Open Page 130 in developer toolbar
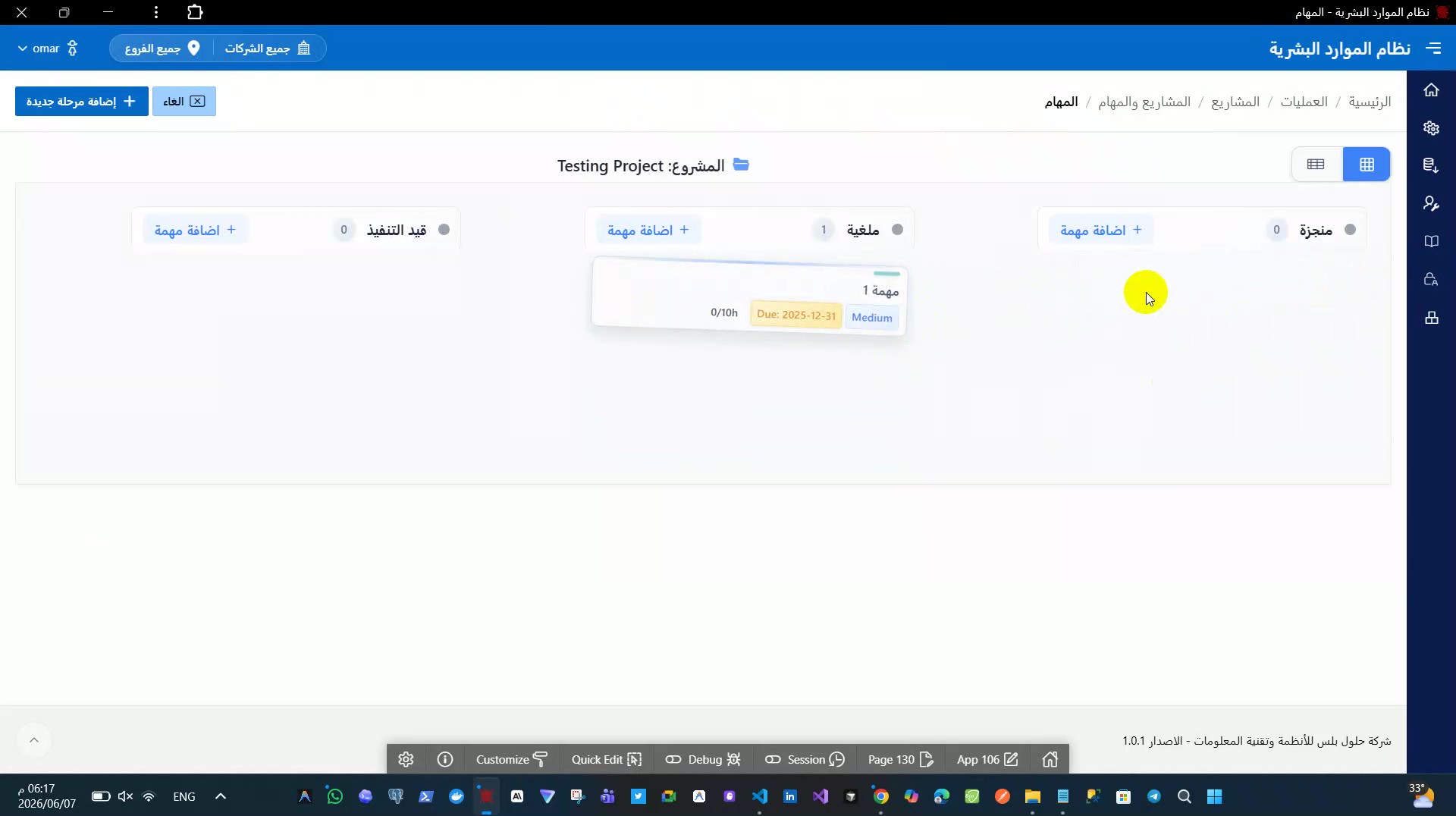This screenshot has width=1456, height=816. (900, 759)
